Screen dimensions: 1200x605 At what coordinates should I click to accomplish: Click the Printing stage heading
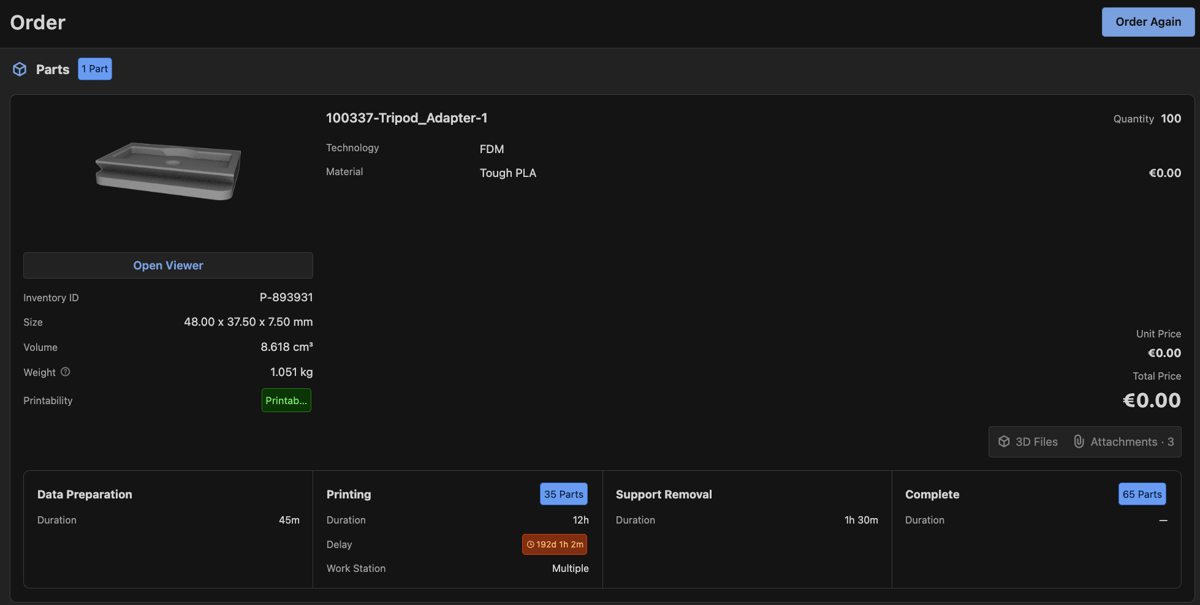(x=349, y=494)
